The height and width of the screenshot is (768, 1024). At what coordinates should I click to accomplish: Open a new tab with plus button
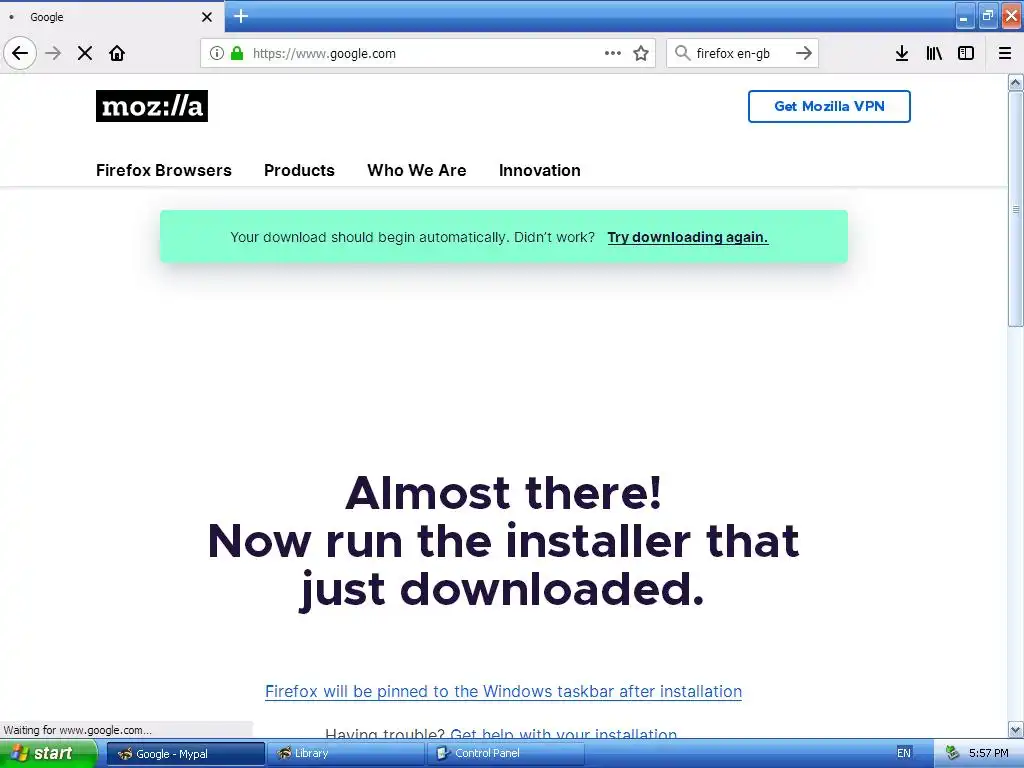pos(241,16)
